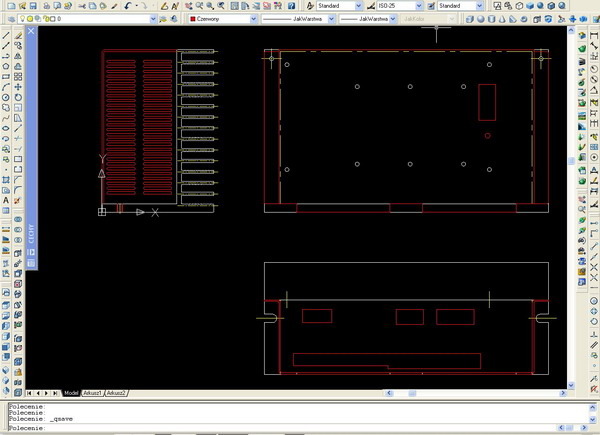Click the 2D wireframe view style icon

pyautogui.click(x=497, y=6)
